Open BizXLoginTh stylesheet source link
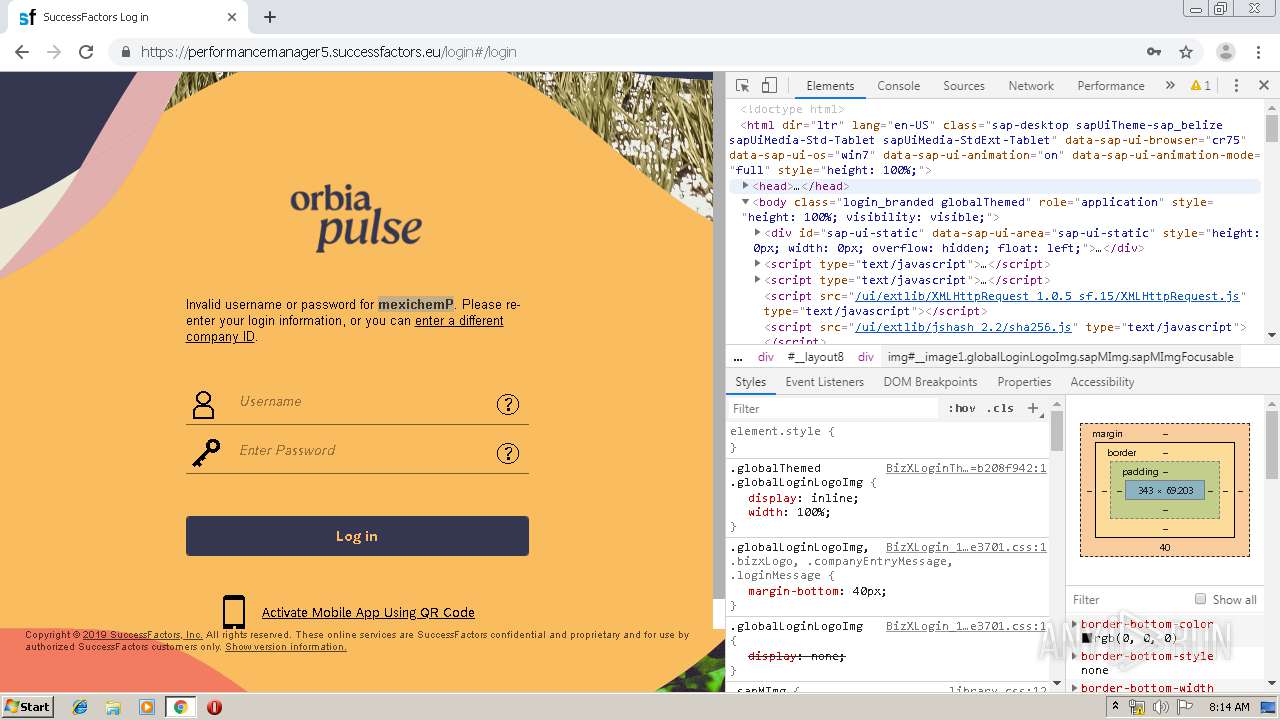 click(x=966, y=468)
